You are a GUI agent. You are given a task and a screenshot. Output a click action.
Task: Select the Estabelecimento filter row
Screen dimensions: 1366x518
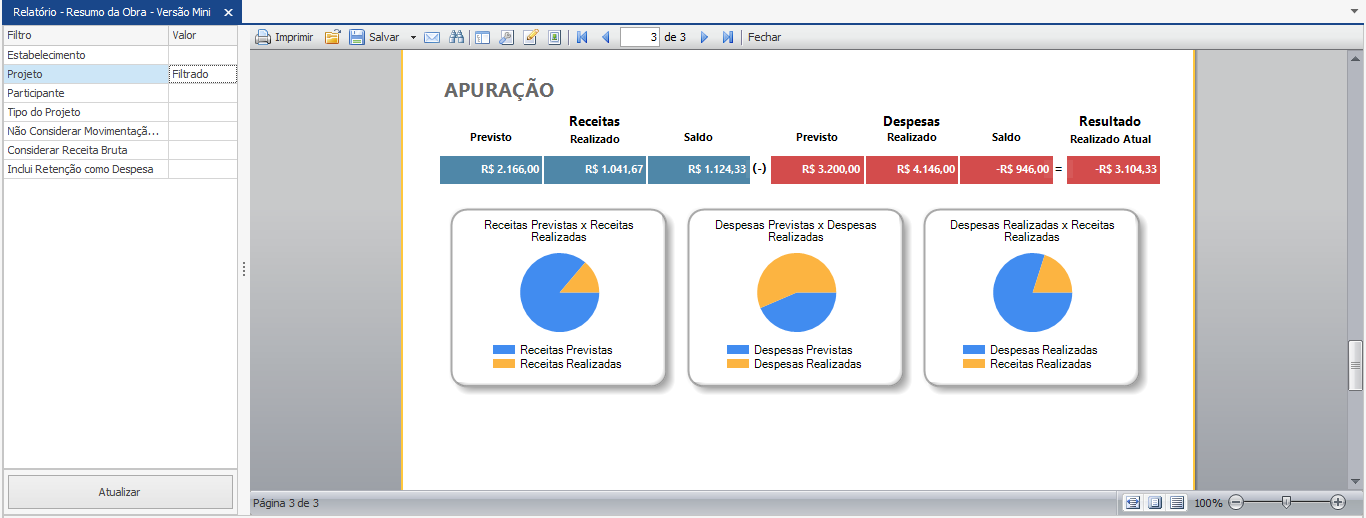[x=85, y=55]
